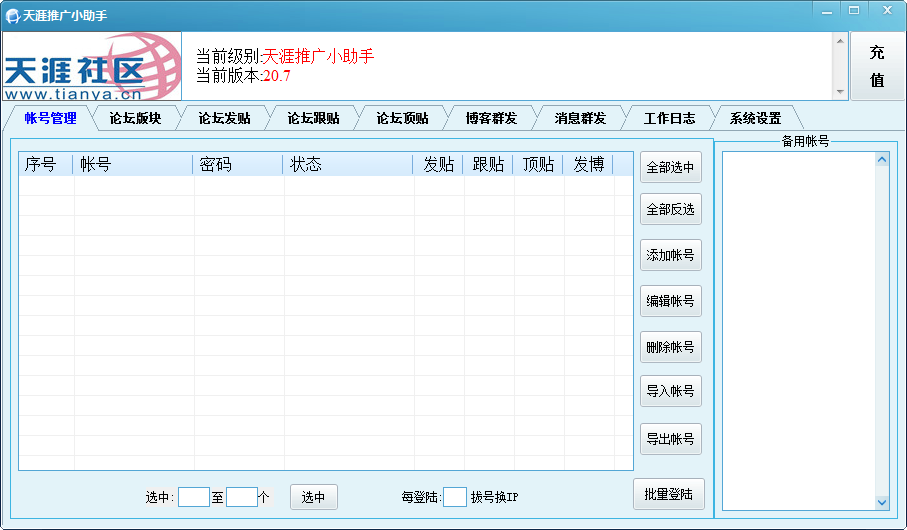Switch to the 消息群发 tab
The image size is (907, 530).
click(580, 118)
